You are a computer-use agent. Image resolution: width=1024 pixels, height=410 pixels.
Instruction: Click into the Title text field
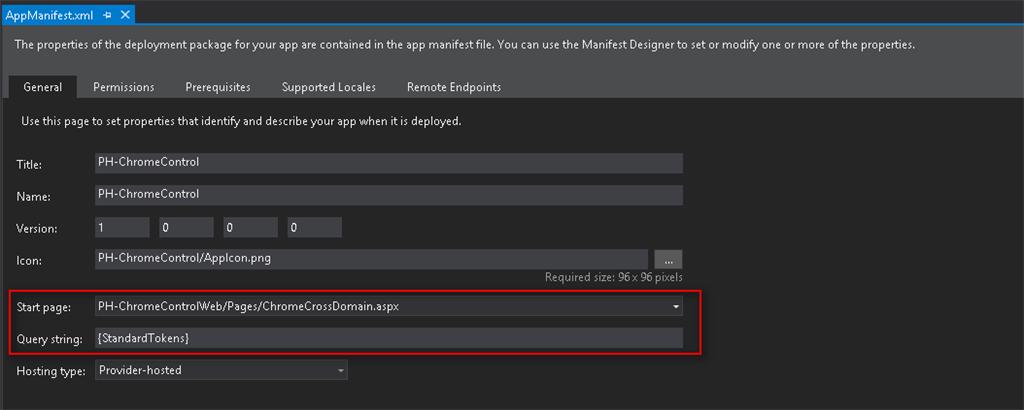pos(388,163)
